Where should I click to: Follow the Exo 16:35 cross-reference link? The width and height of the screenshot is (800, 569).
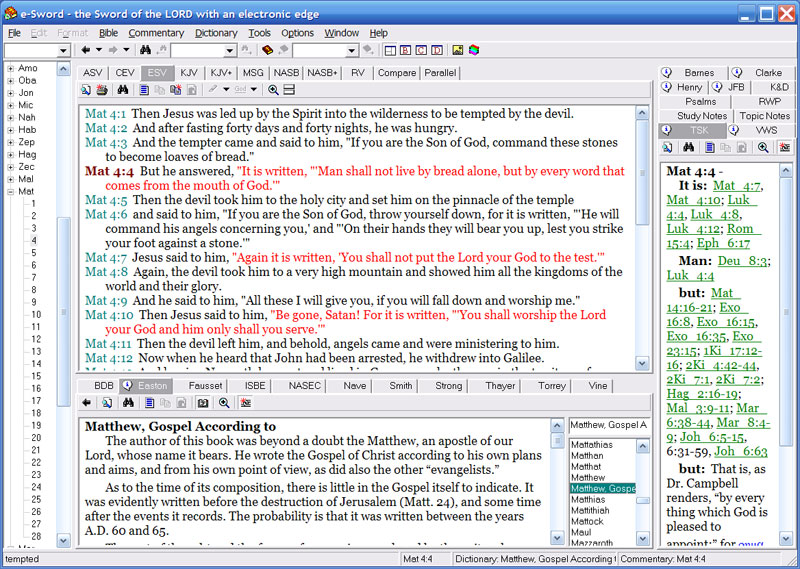coord(696,336)
